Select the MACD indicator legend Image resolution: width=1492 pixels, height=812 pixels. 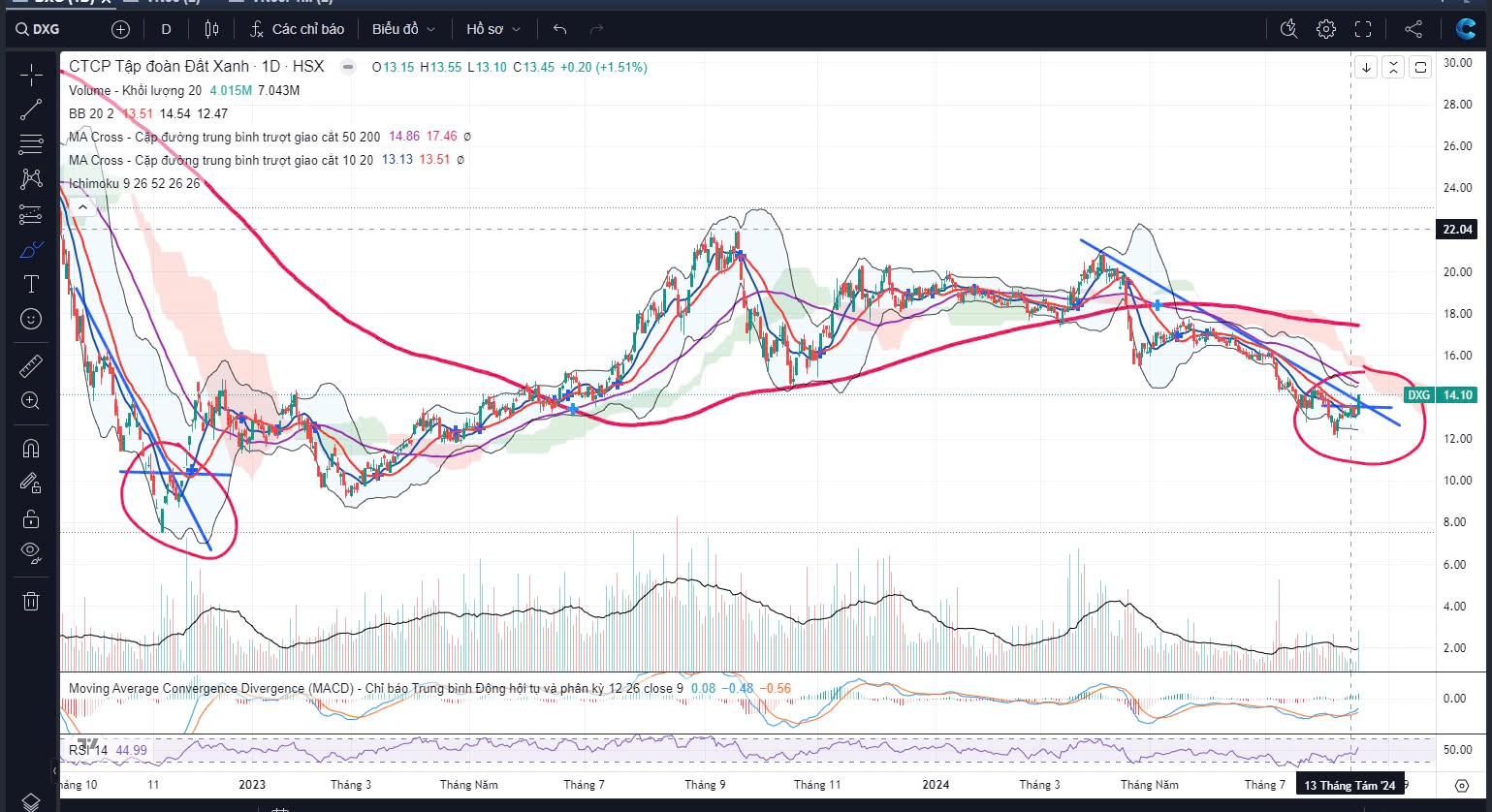tap(375, 689)
